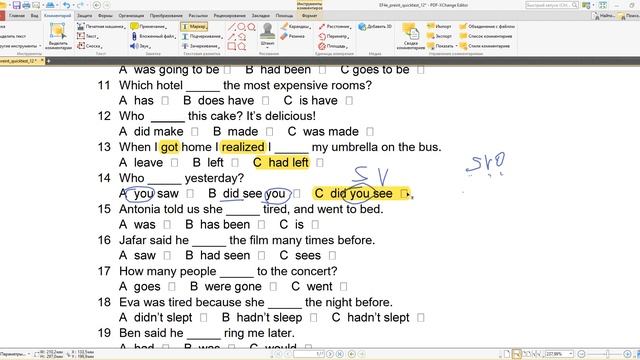Select the Cloud shape tool
Image resolution: width=640 pixels, height=360 pixels.
pos(252,27)
